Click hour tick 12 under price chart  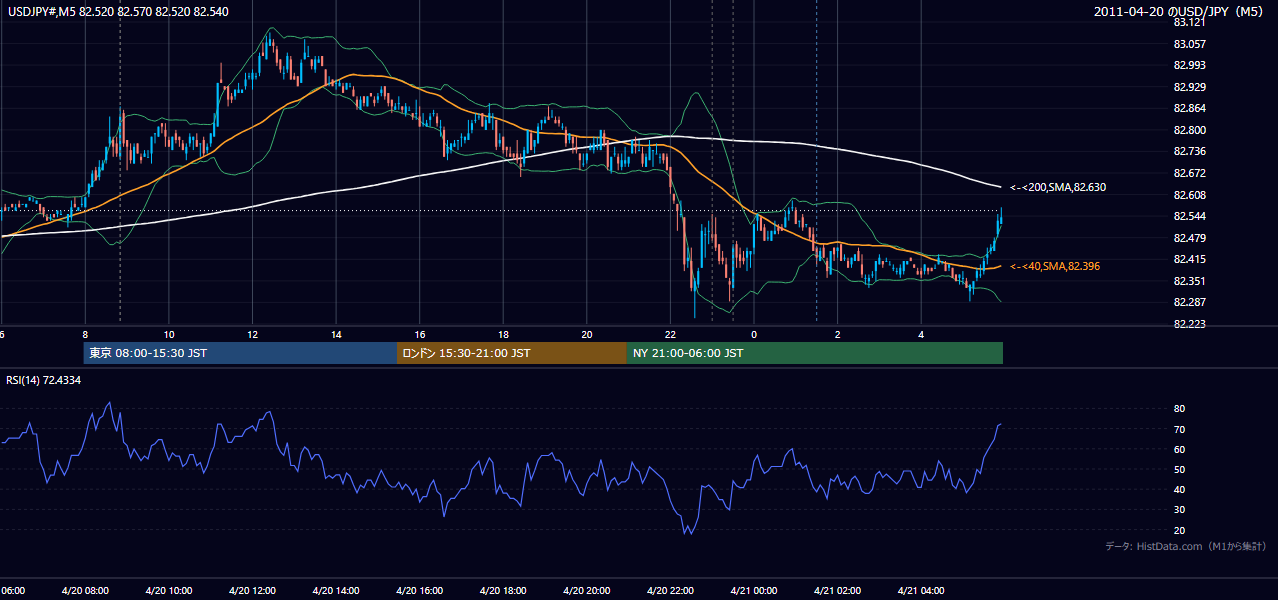[x=252, y=334]
